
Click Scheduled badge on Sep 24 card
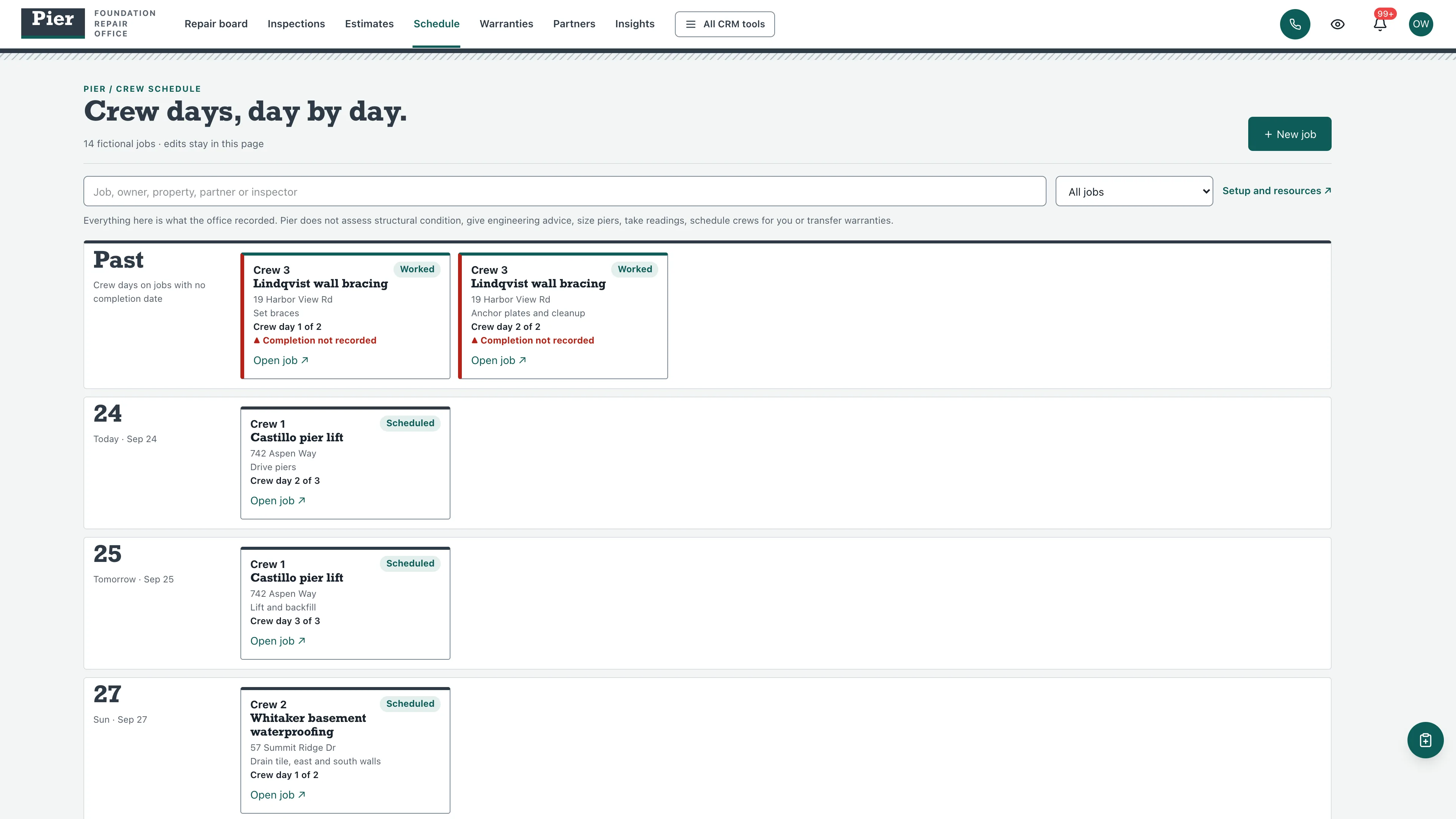tap(410, 424)
